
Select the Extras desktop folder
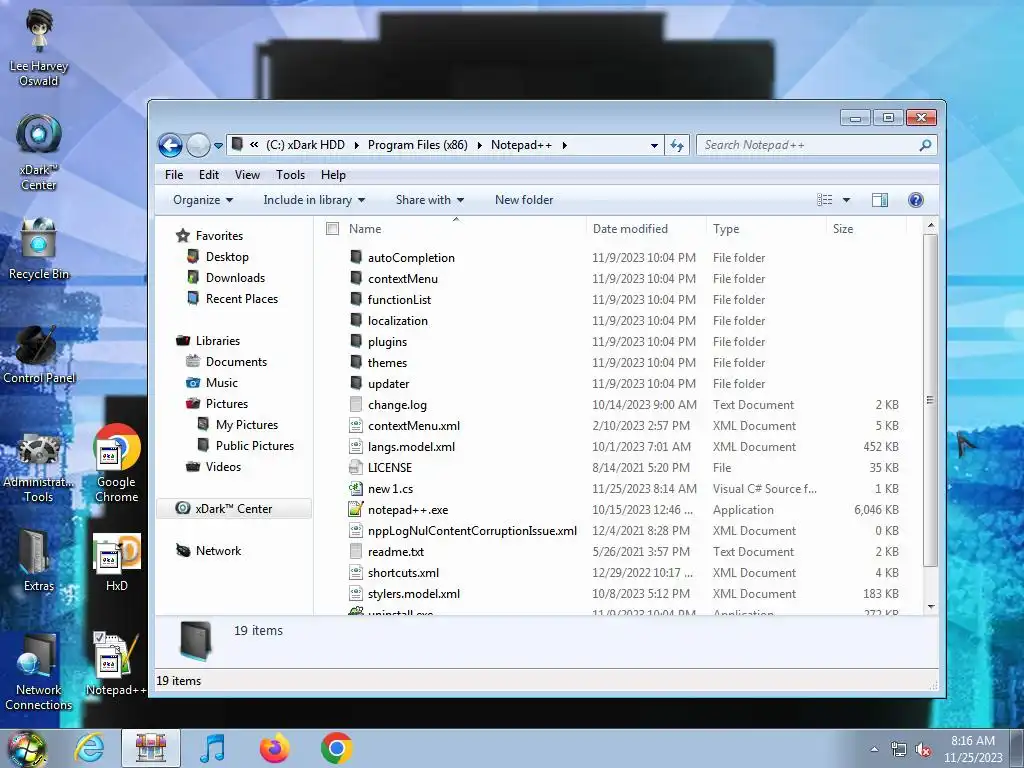click(39, 560)
